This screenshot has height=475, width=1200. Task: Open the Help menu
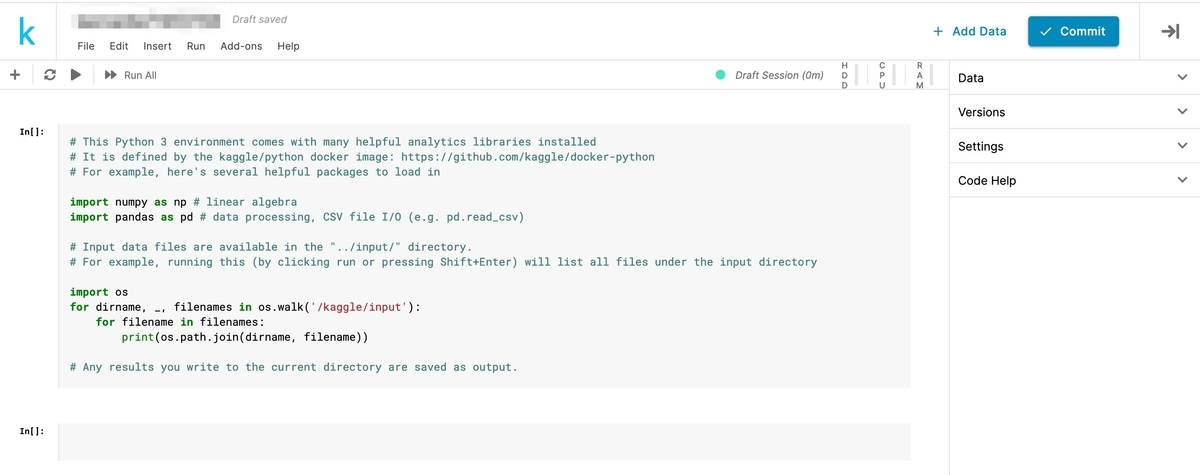tap(288, 46)
